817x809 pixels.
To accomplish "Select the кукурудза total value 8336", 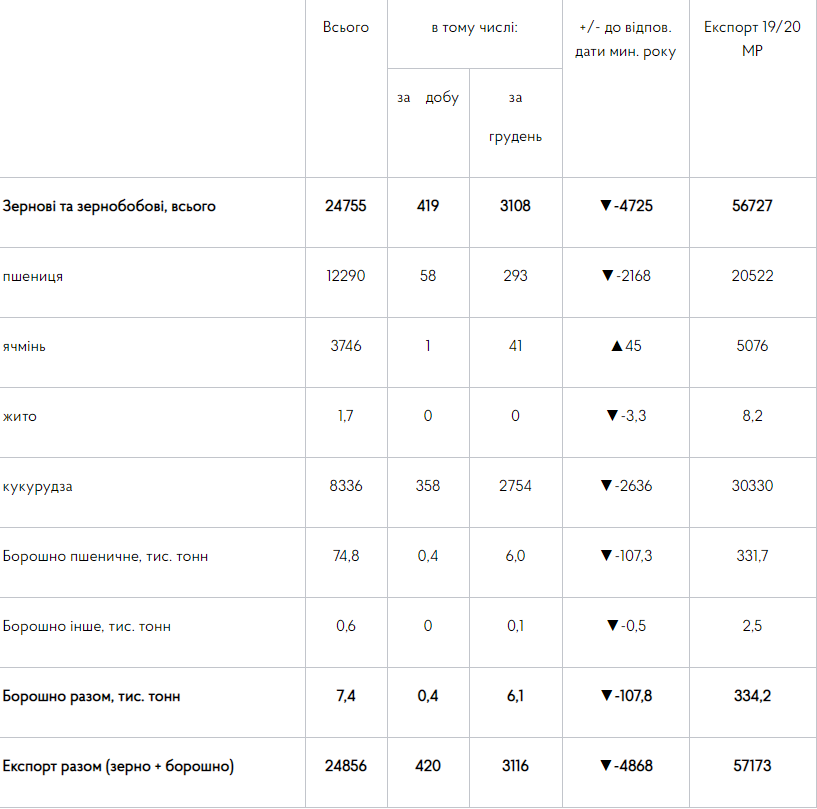I will click(346, 486).
